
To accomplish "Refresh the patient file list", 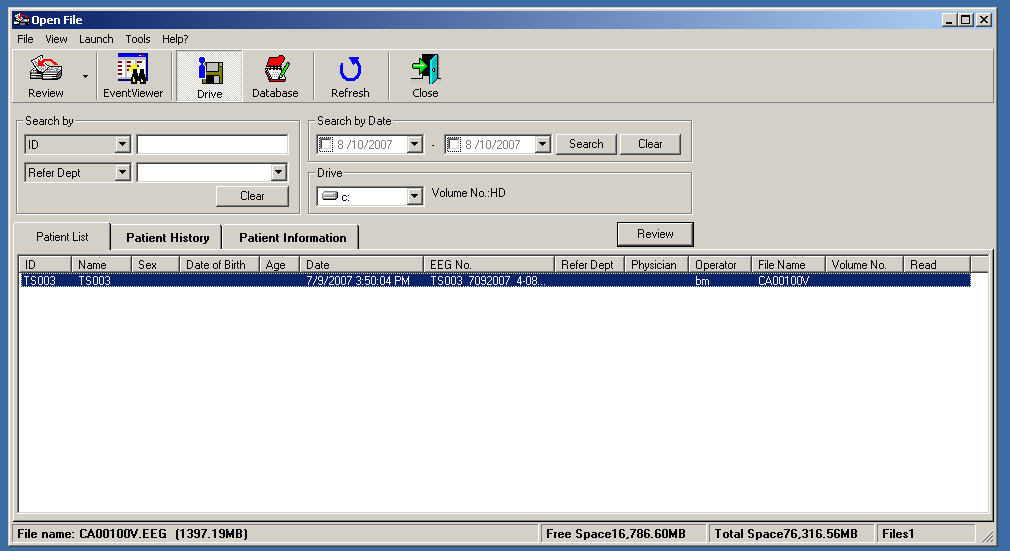I will [x=350, y=71].
